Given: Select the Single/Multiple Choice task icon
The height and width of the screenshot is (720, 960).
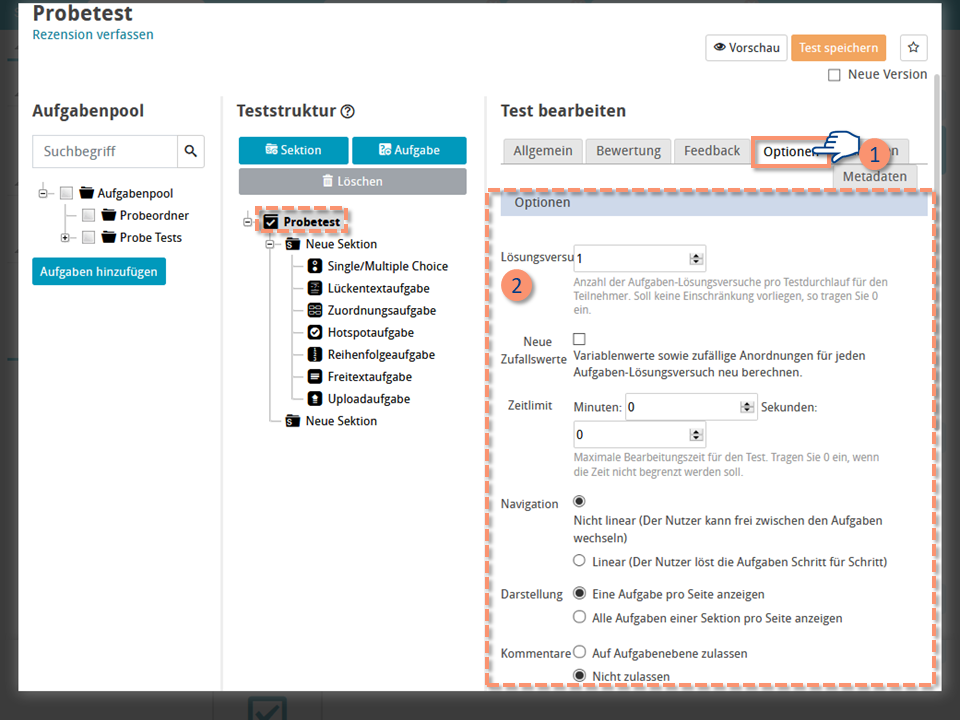Looking at the screenshot, I should 315,266.
